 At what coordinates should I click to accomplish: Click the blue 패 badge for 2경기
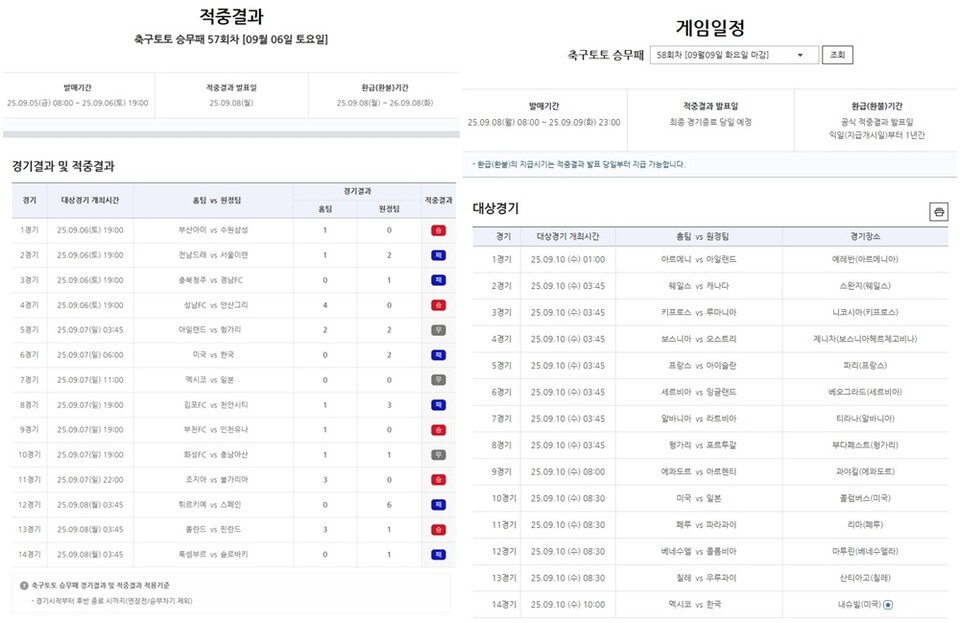click(438, 254)
